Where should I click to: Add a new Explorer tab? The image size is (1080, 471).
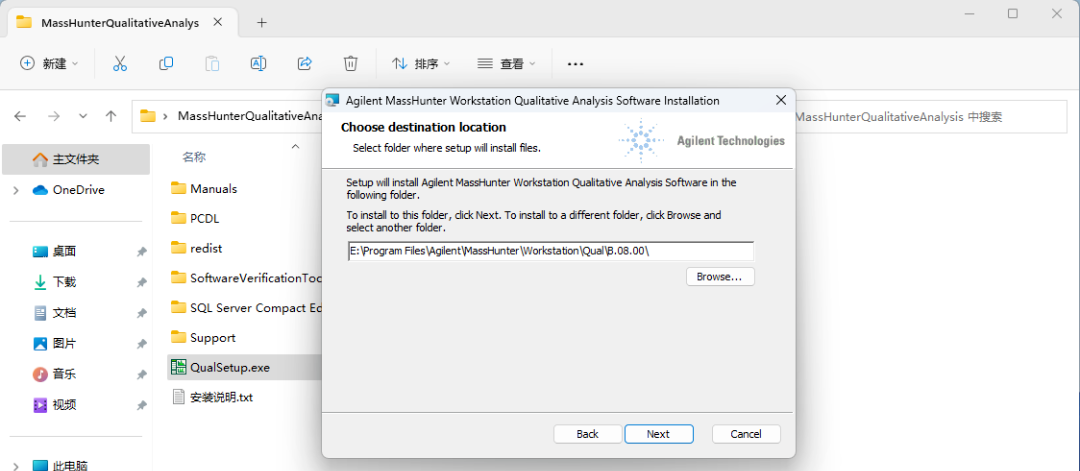[261, 23]
